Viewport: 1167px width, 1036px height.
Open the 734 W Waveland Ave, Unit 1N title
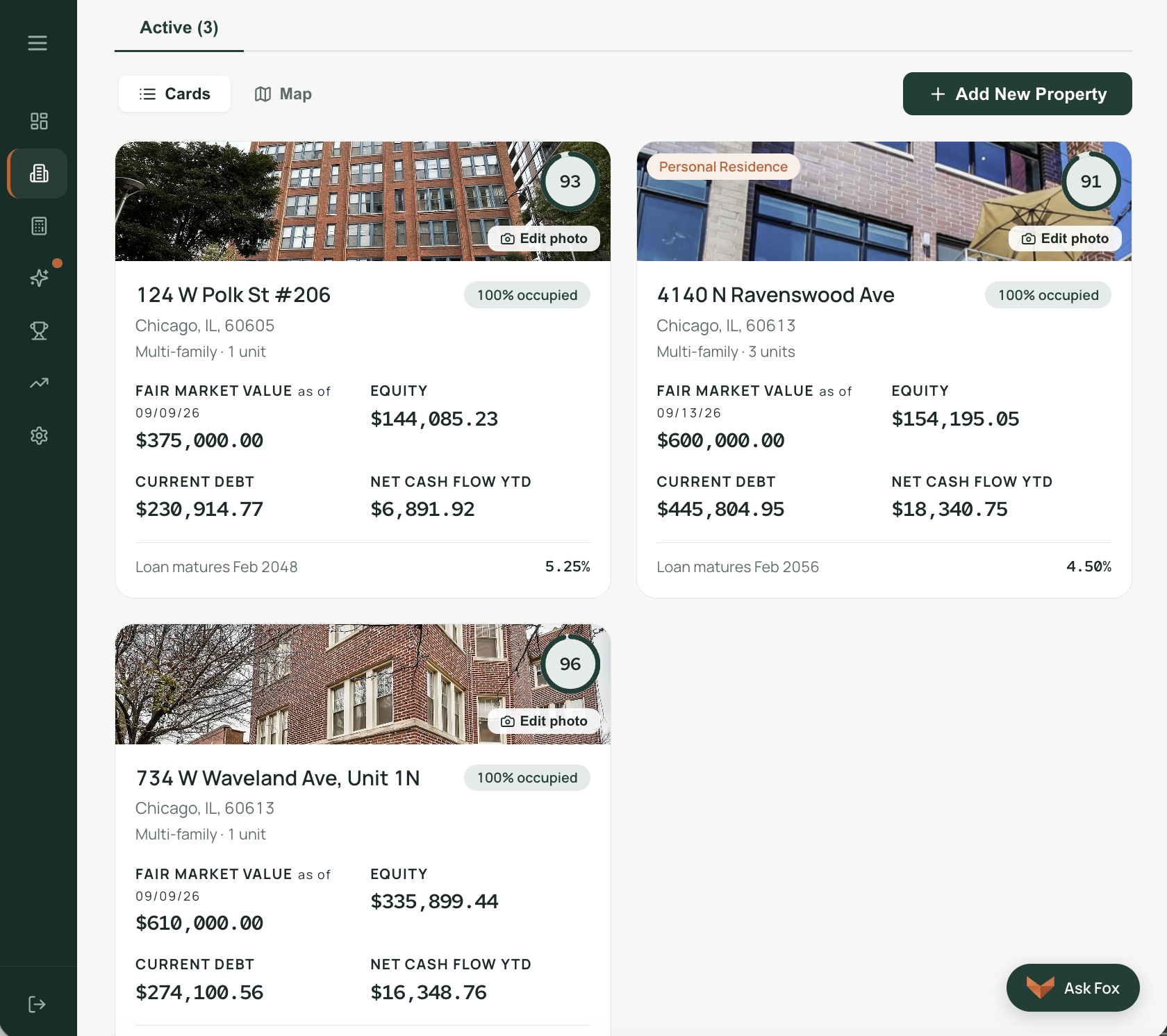coord(278,778)
